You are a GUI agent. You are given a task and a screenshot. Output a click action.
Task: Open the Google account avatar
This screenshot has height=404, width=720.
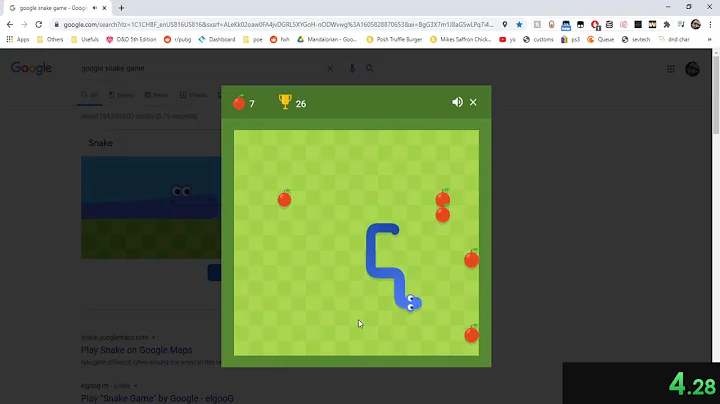click(x=692, y=69)
